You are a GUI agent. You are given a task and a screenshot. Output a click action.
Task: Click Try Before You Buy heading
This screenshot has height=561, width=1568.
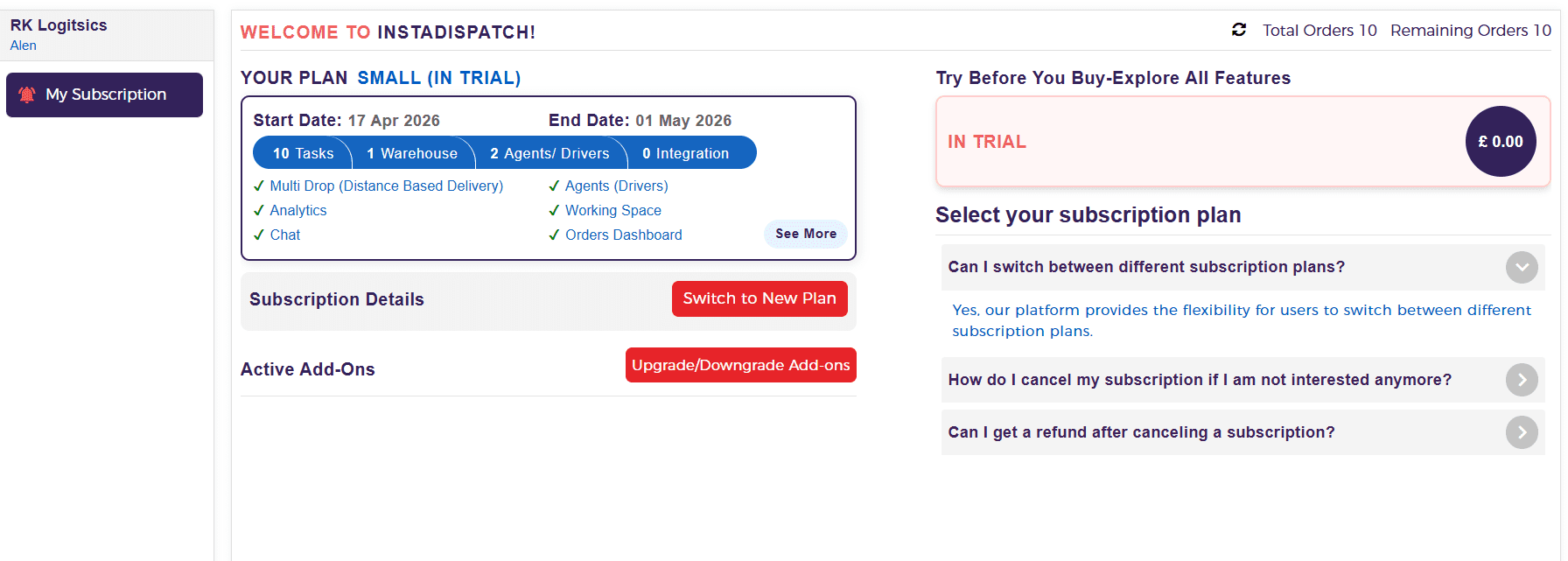tap(1113, 78)
